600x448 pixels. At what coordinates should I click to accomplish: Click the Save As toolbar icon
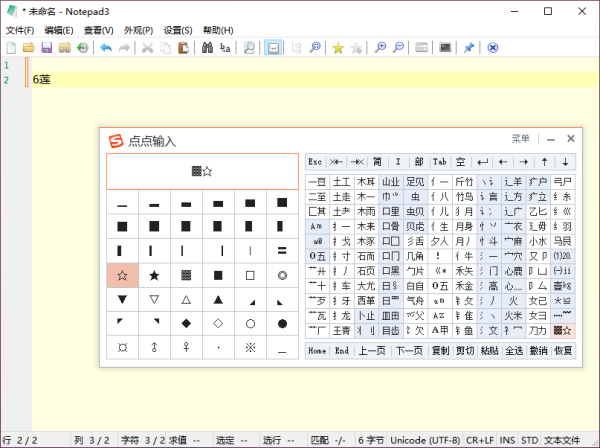[65, 48]
